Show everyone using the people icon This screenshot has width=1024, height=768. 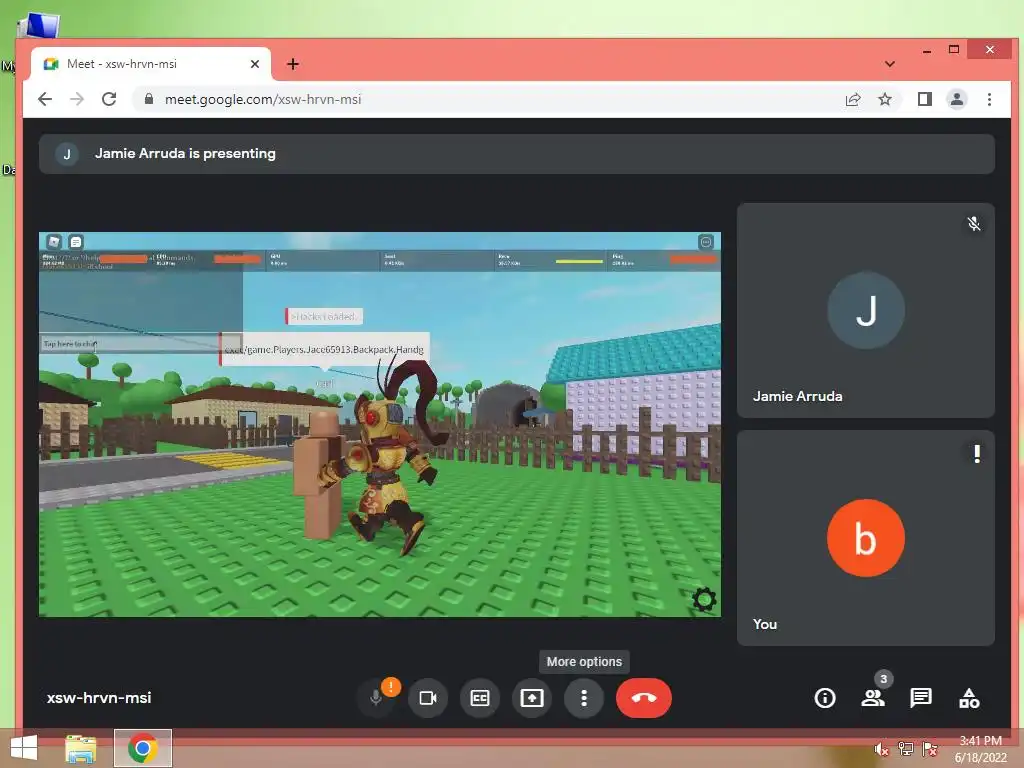[x=873, y=698]
